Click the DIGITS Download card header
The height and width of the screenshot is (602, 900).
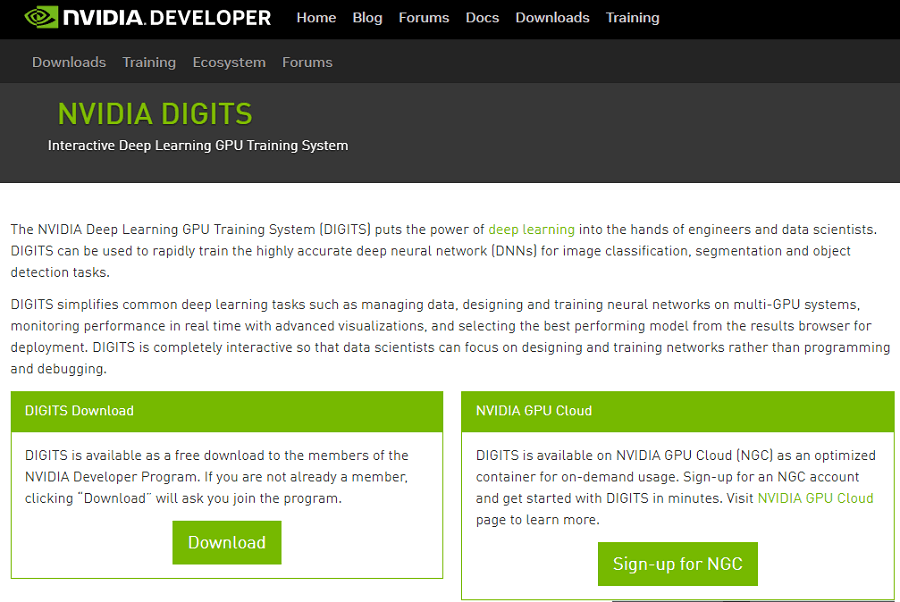pos(227,411)
